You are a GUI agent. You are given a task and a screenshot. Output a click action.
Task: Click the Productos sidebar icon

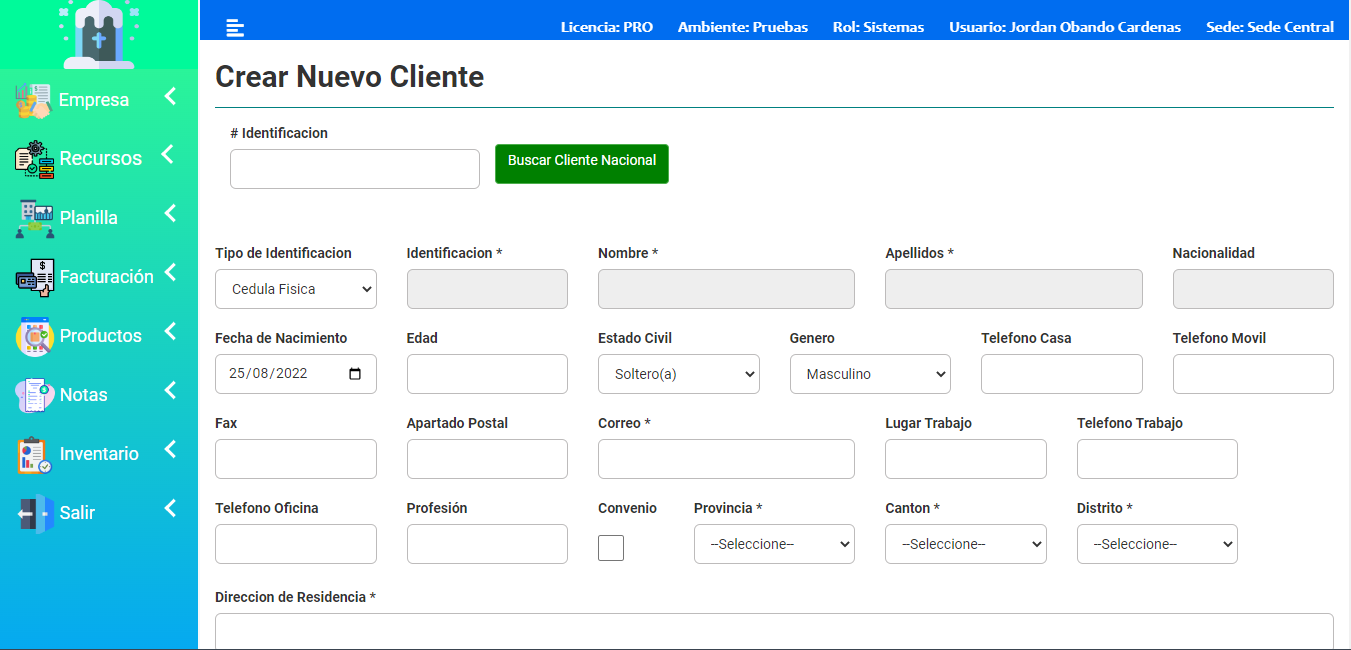35,336
